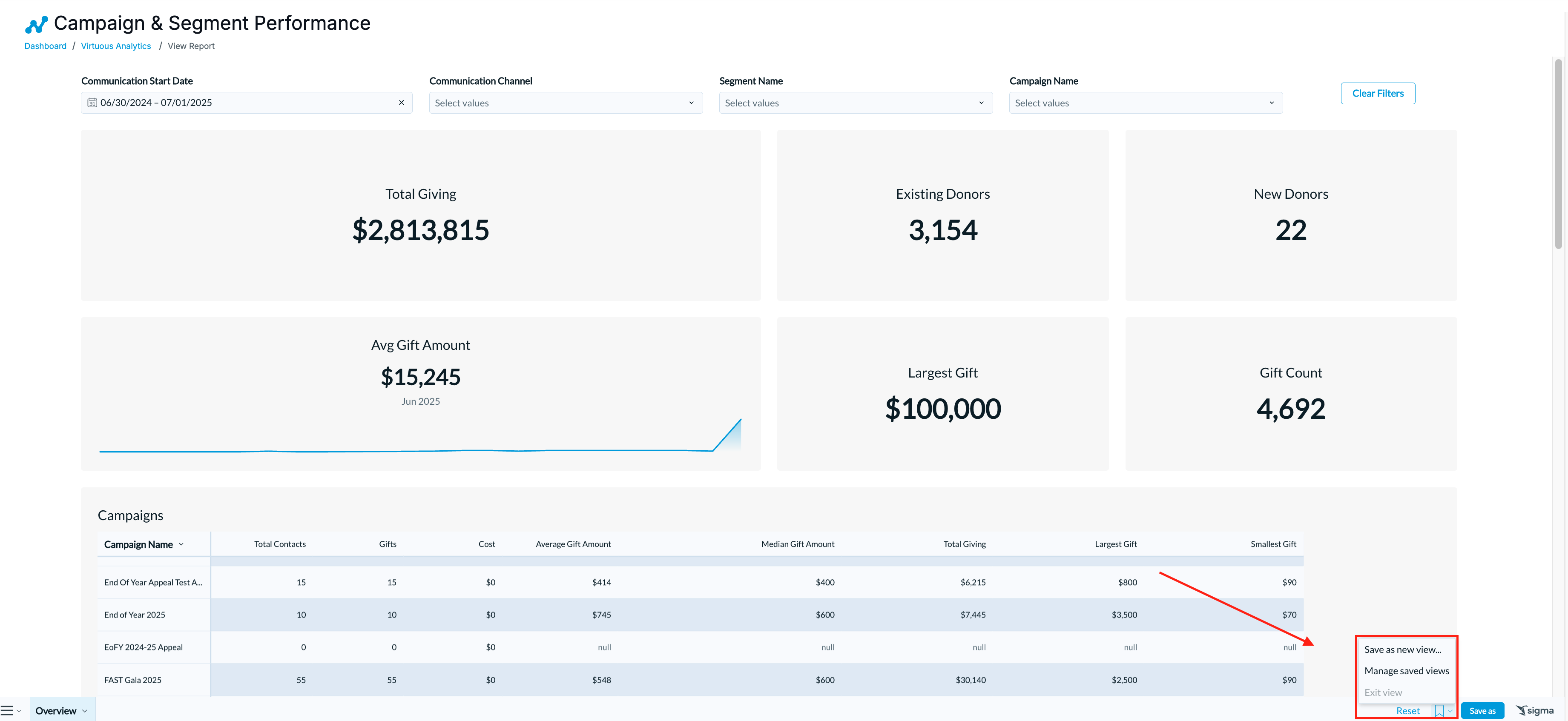Click the Communication Start Date range field
Image resolution: width=1568 pixels, height=721 pixels.
coord(247,103)
